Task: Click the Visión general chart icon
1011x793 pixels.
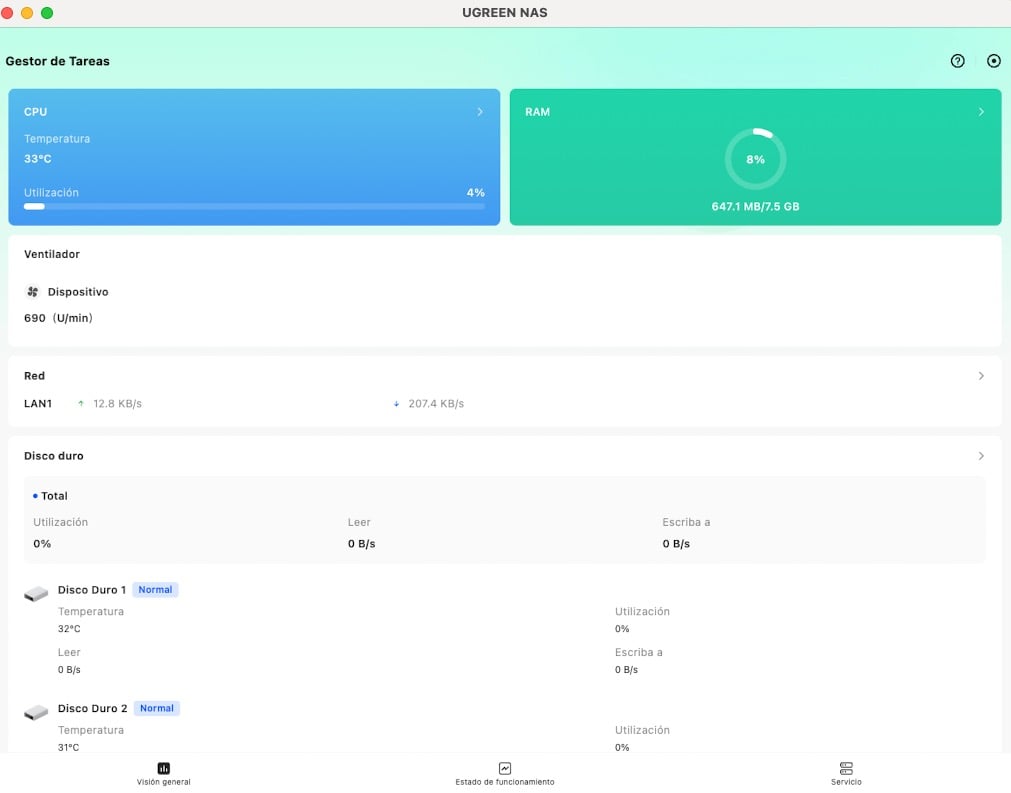Action: [x=163, y=768]
